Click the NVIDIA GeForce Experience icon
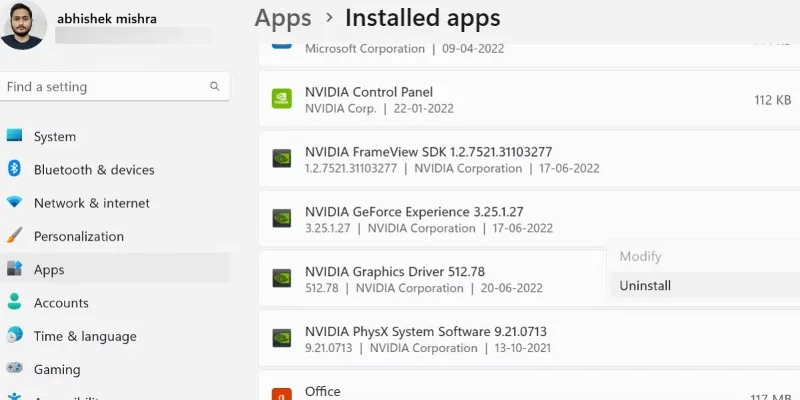The image size is (800, 400). pos(282,218)
